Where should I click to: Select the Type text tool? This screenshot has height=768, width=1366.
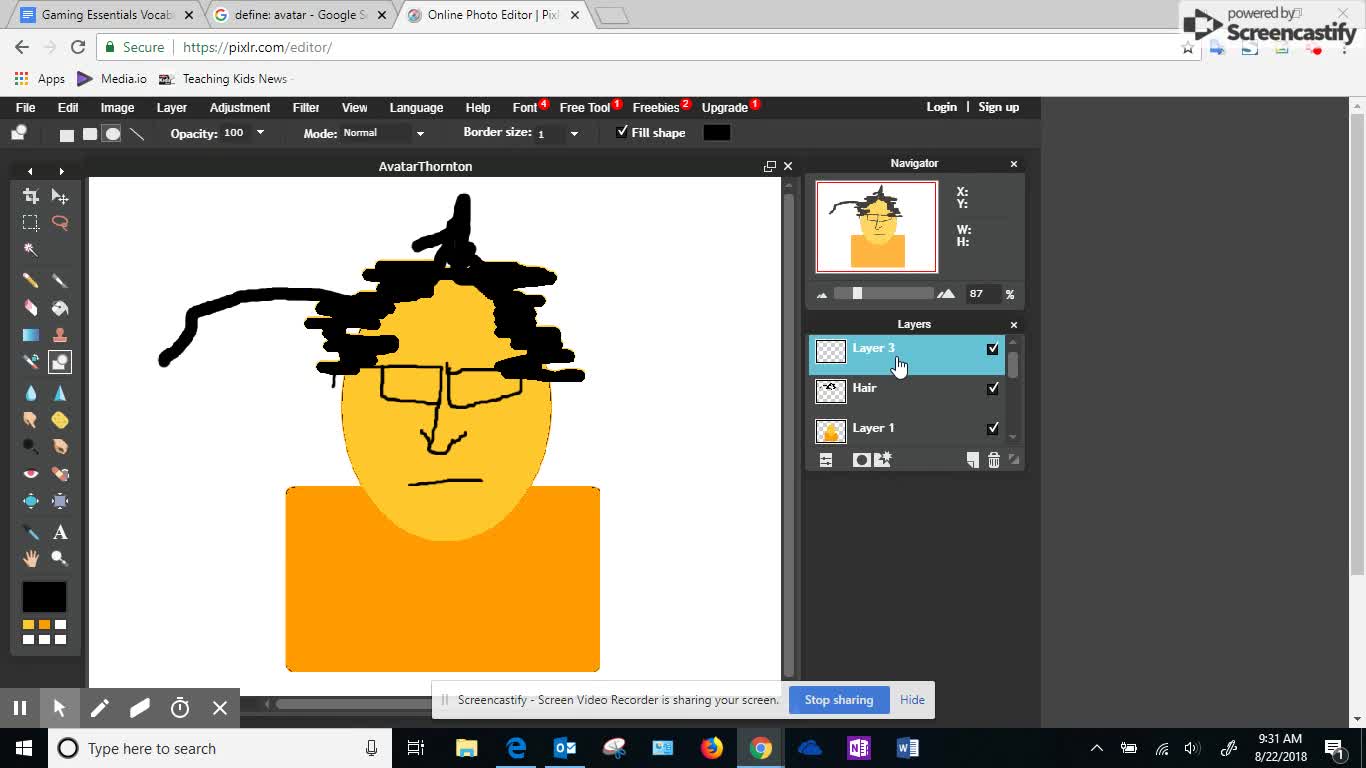click(60, 532)
